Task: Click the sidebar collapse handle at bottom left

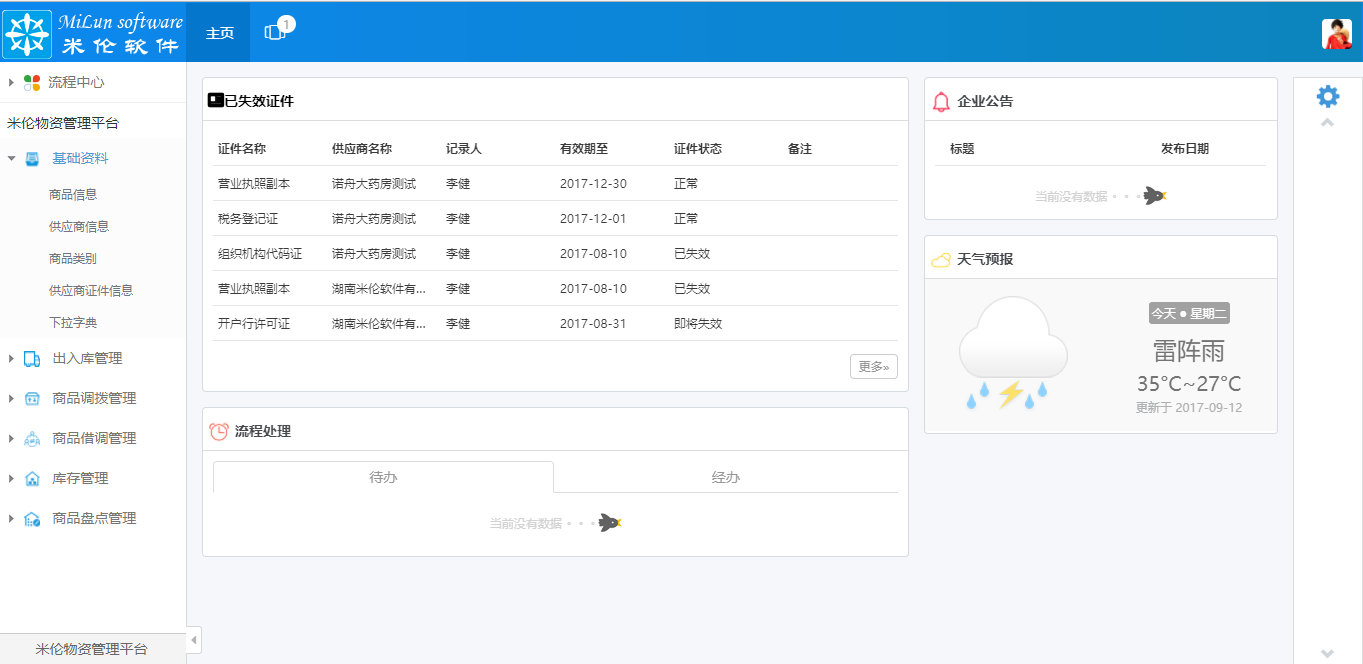Action: [193, 640]
